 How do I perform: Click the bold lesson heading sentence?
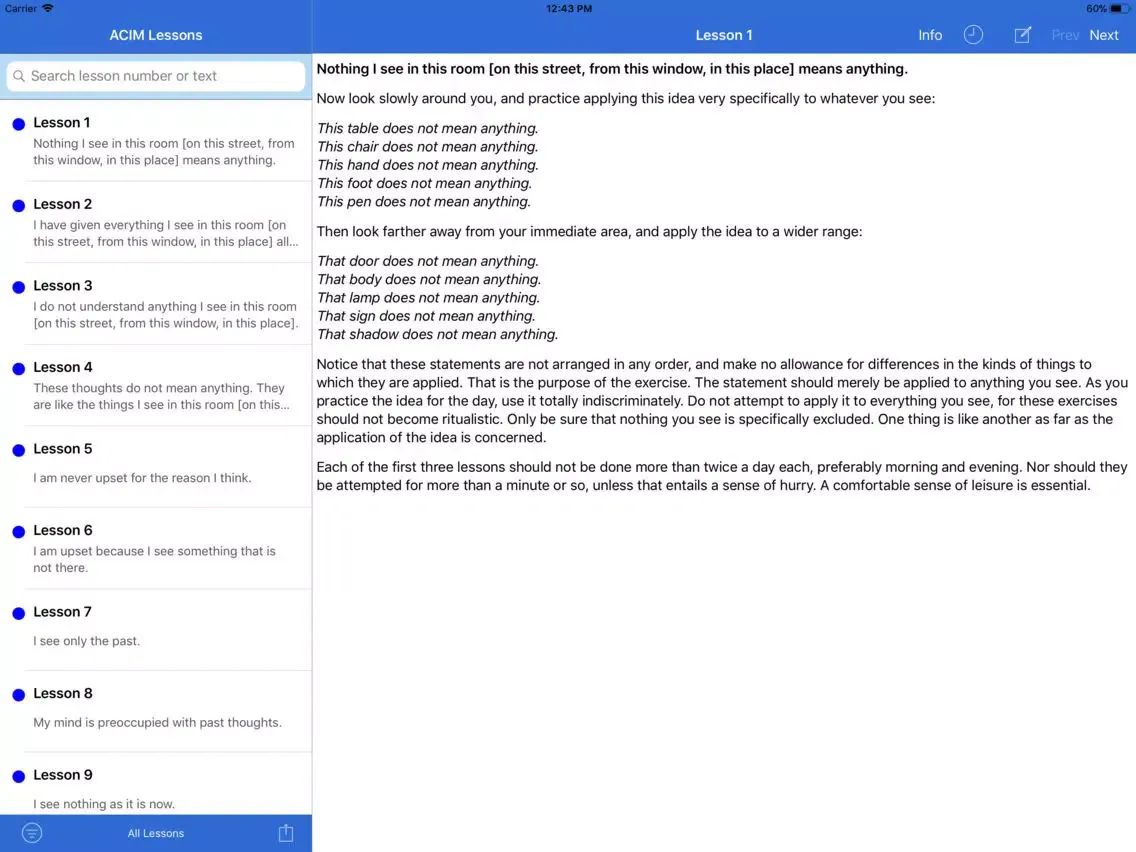[612, 69]
